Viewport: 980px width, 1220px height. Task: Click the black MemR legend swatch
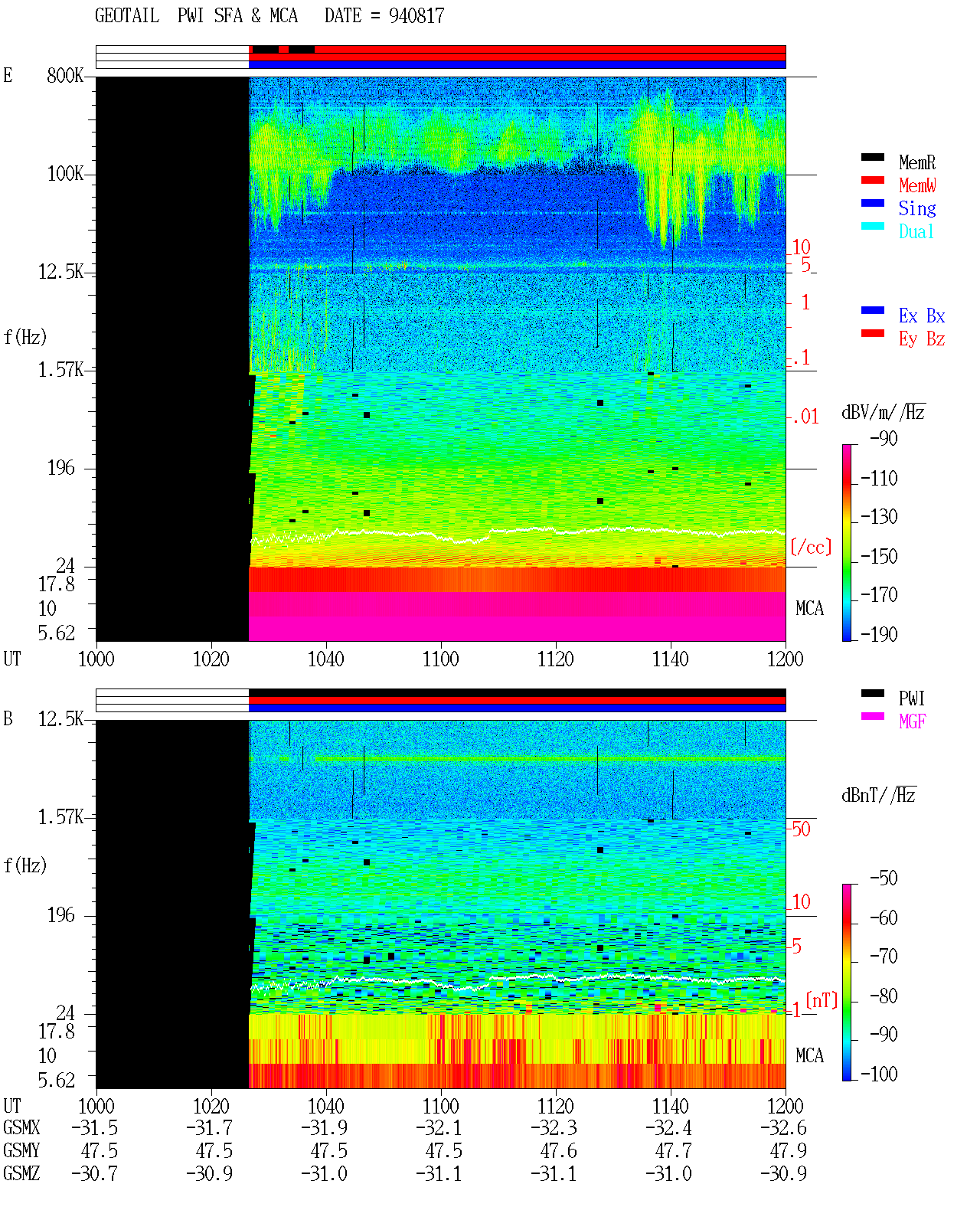click(872, 157)
